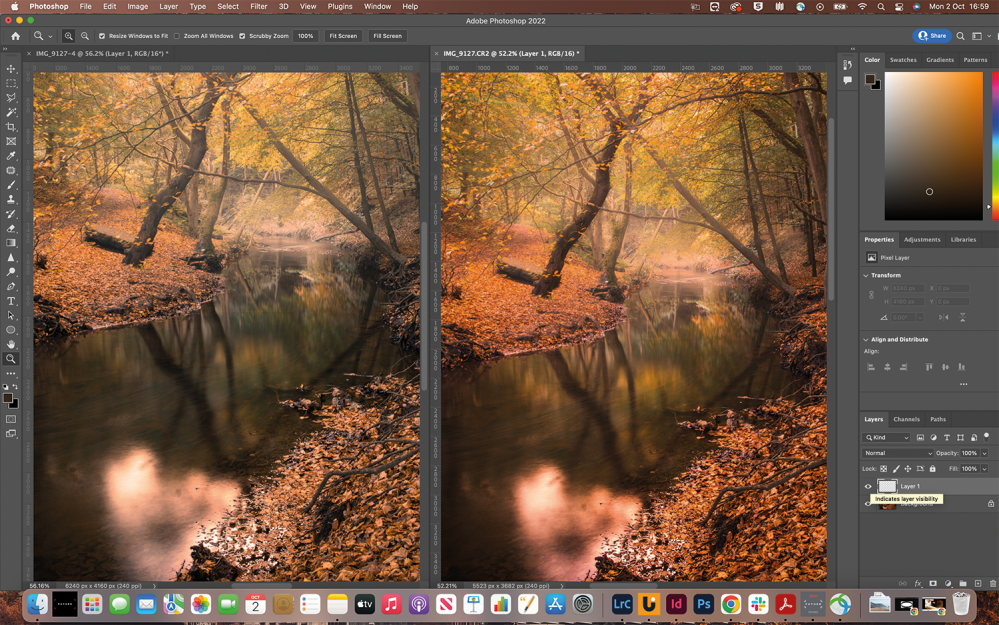Delete layer with trash icon
This screenshot has width=999, height=625.
point(993,583)
